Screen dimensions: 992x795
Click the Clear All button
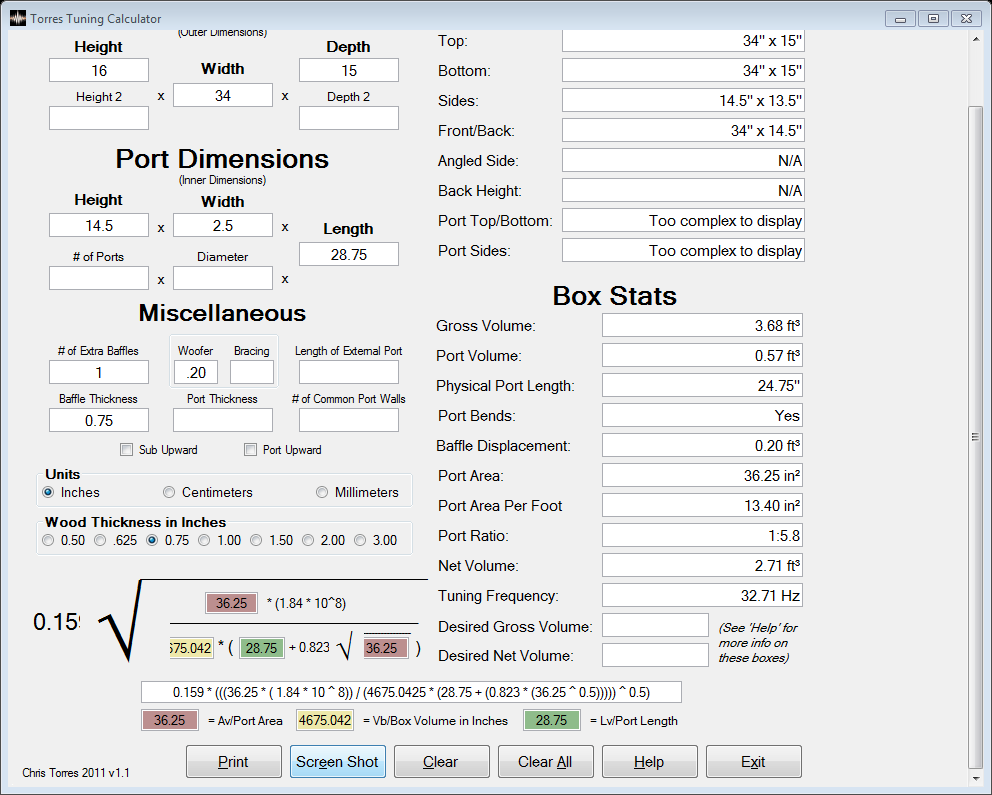545,761
